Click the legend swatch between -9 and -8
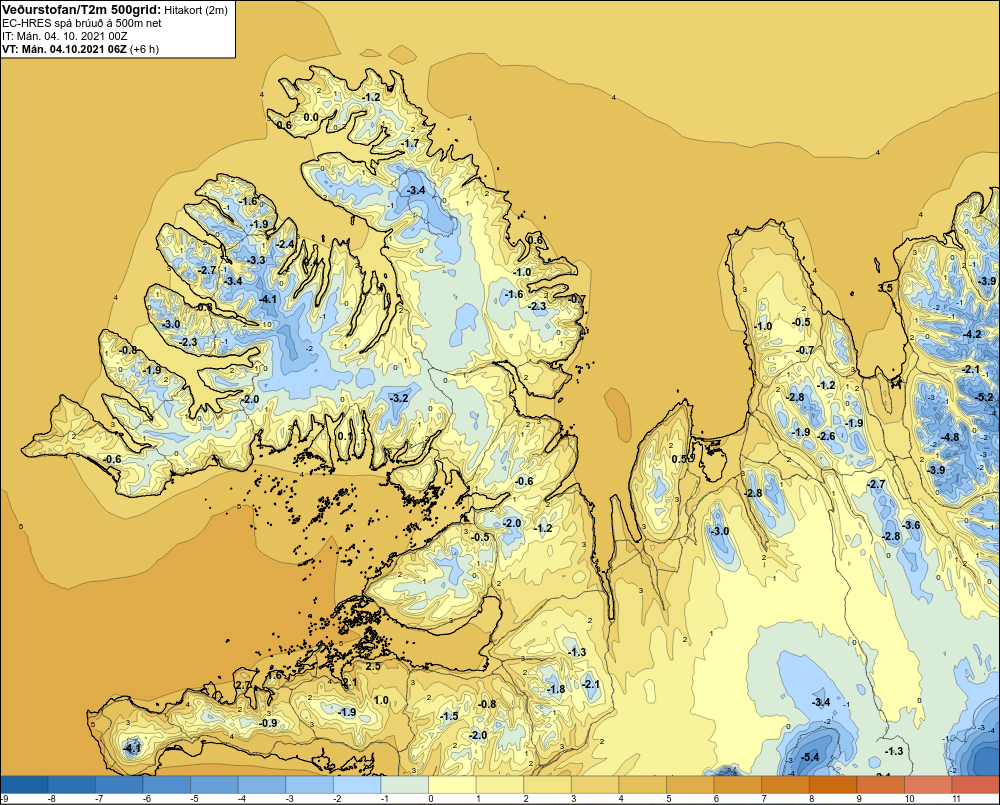Image resolution: width=1000 pixels, height=805 pixels. point(24,785)
